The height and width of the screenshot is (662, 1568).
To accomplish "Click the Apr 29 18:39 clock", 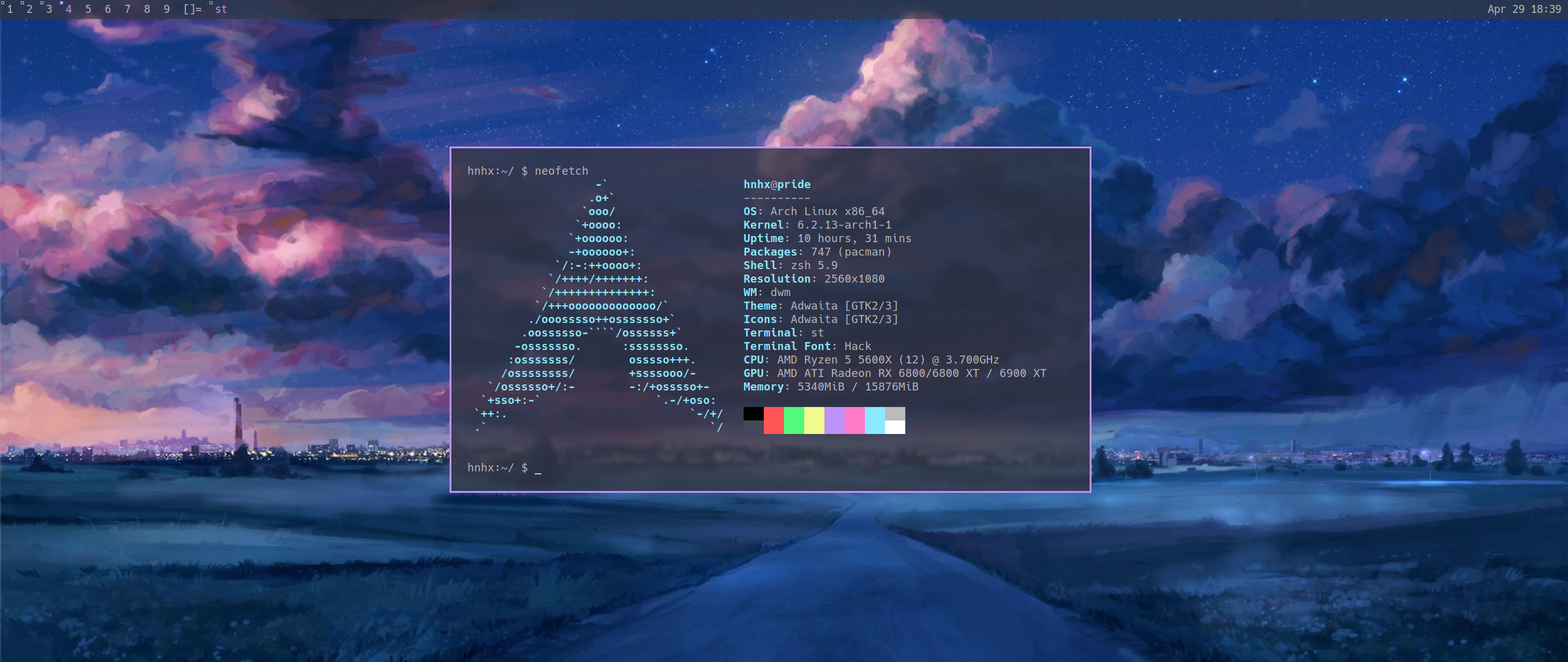I will pyautogui.click(x=1524, y=9).
